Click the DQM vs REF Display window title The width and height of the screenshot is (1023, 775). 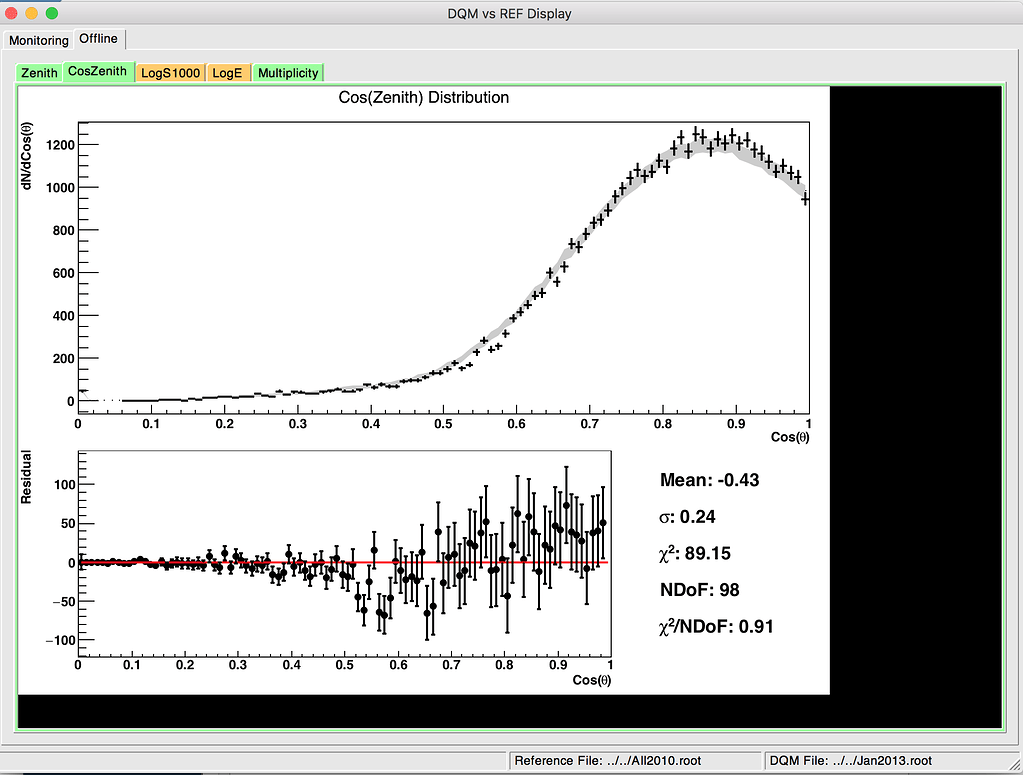510,14
